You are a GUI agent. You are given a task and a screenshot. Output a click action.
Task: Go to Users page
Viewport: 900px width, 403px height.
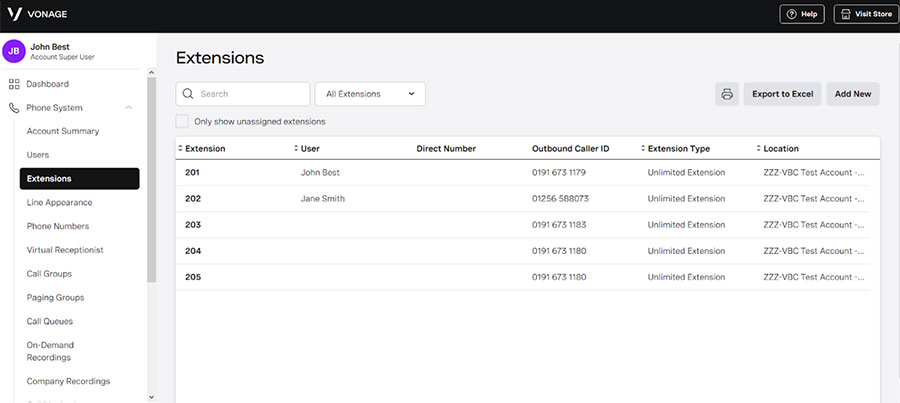click(x=38, y=155)
